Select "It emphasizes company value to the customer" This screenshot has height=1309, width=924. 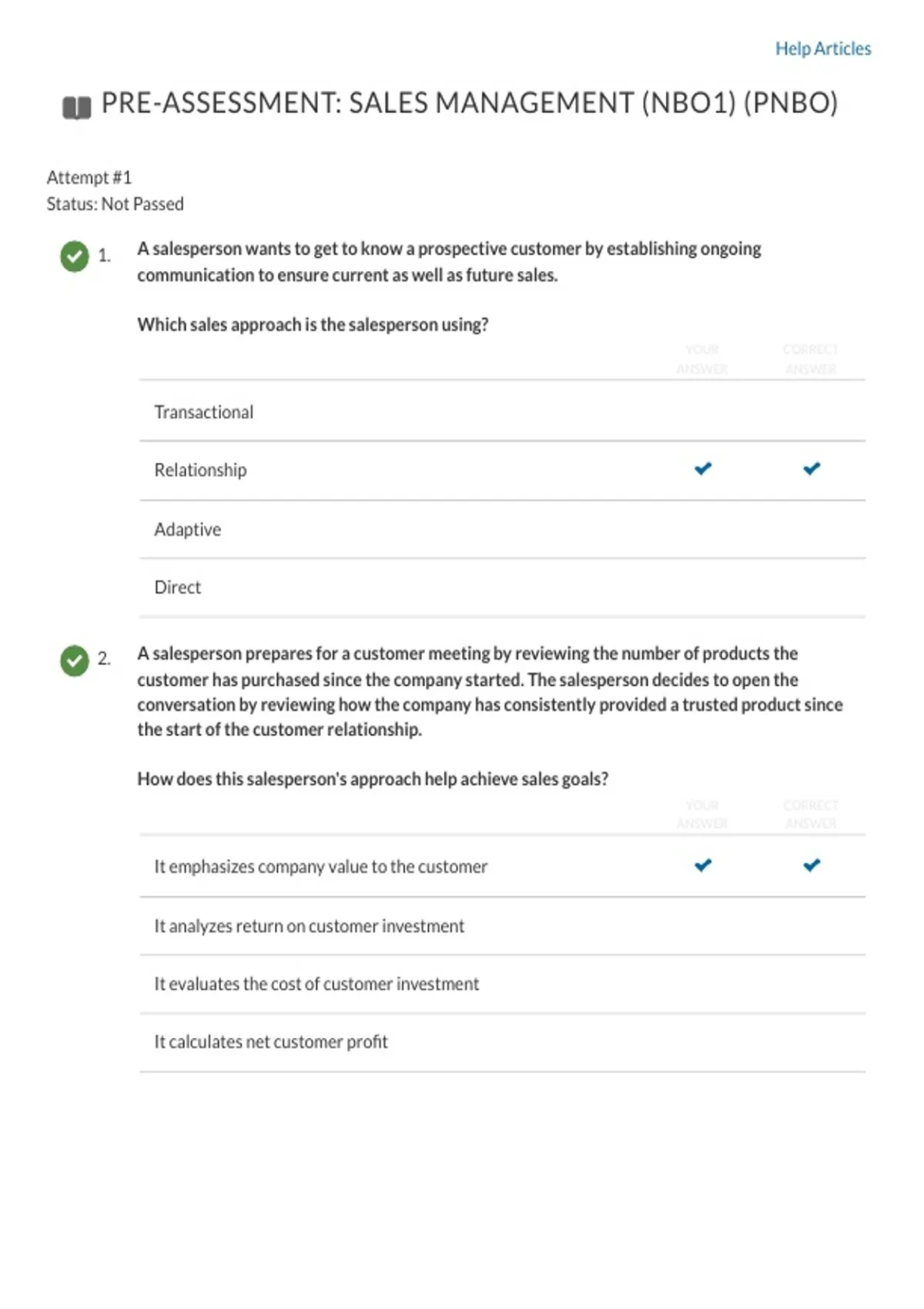tap(320, 867)
